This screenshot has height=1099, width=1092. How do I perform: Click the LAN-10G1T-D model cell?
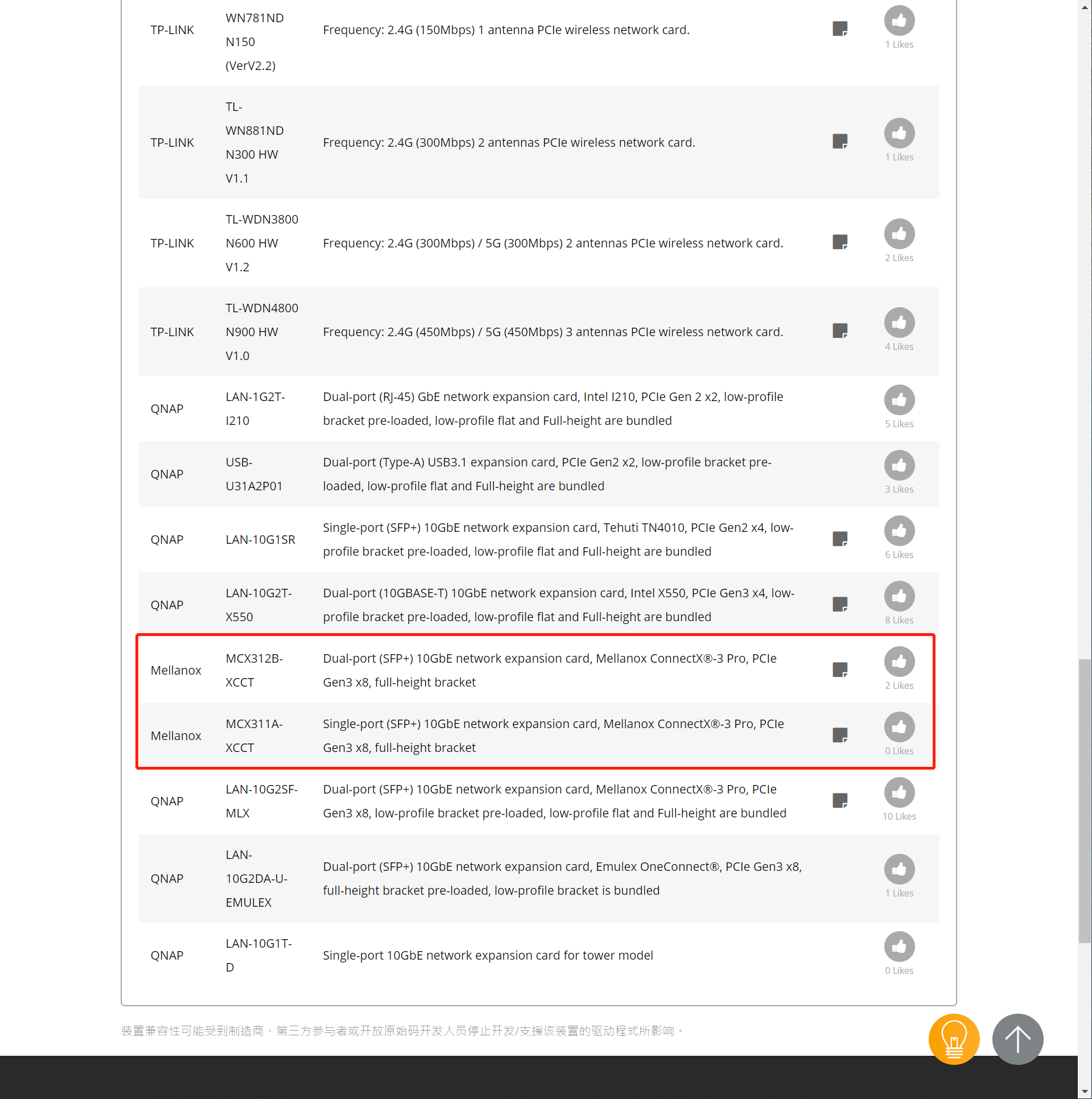(258, 956)
